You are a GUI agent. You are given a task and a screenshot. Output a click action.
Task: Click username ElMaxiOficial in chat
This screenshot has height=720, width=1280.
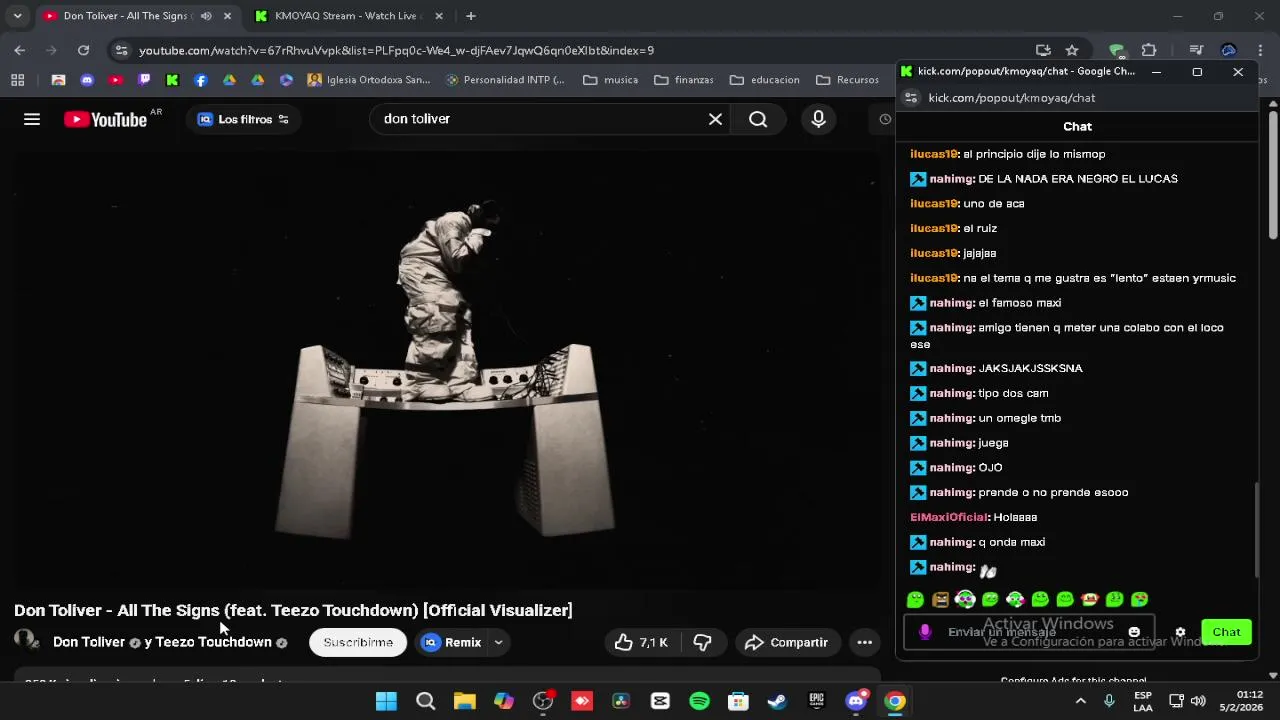tap(948, 517)
